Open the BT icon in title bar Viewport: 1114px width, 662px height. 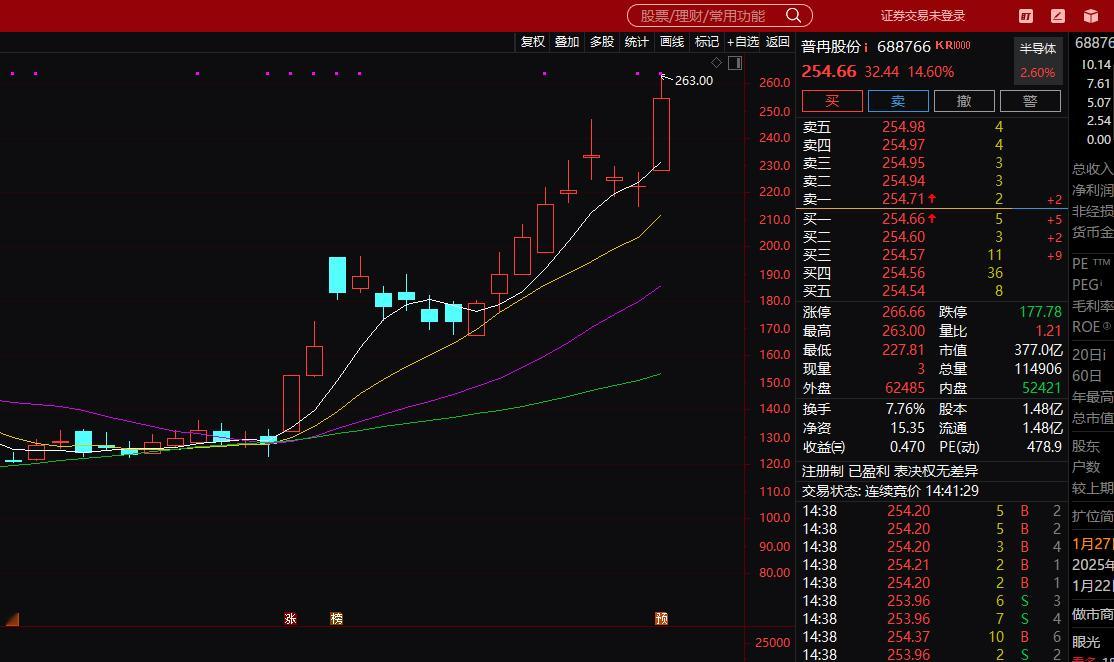[1026, 16]
